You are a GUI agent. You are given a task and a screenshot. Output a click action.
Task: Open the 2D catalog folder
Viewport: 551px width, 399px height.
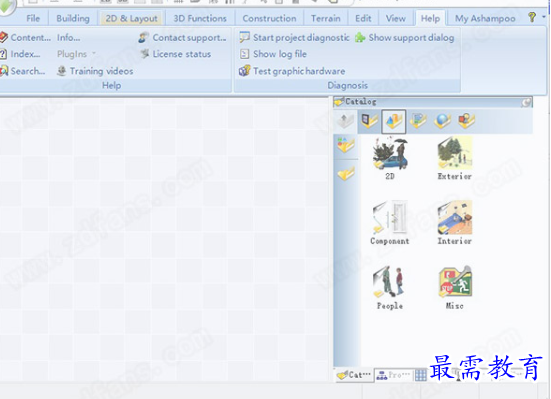[390, 159]
